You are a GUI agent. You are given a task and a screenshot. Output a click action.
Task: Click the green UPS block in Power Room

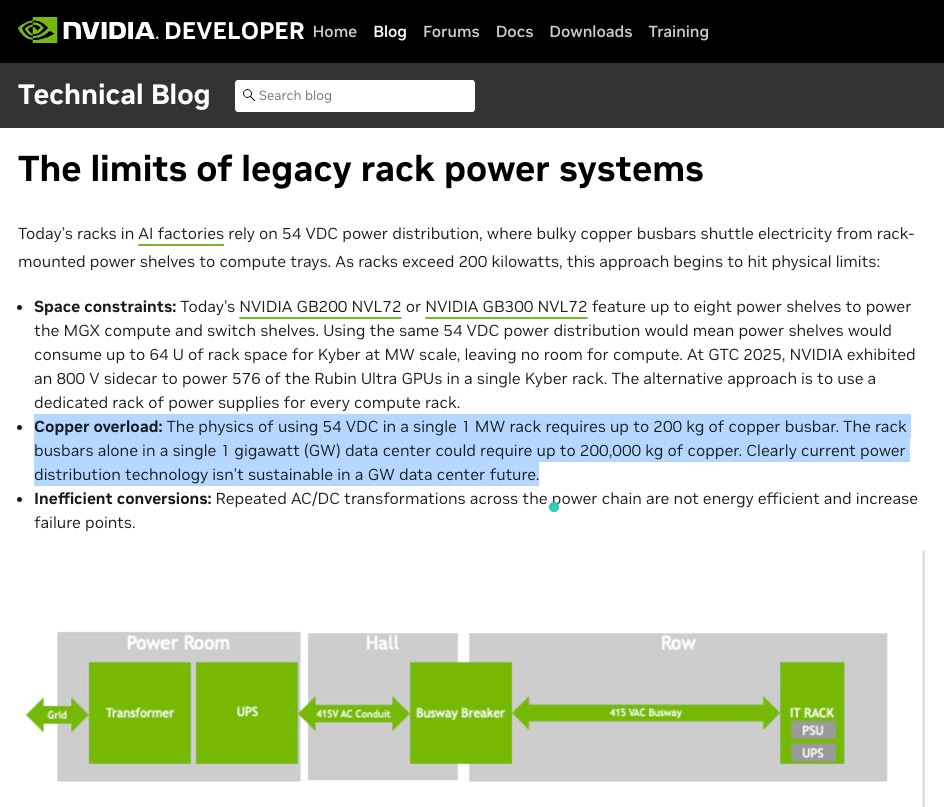[247, 713]
